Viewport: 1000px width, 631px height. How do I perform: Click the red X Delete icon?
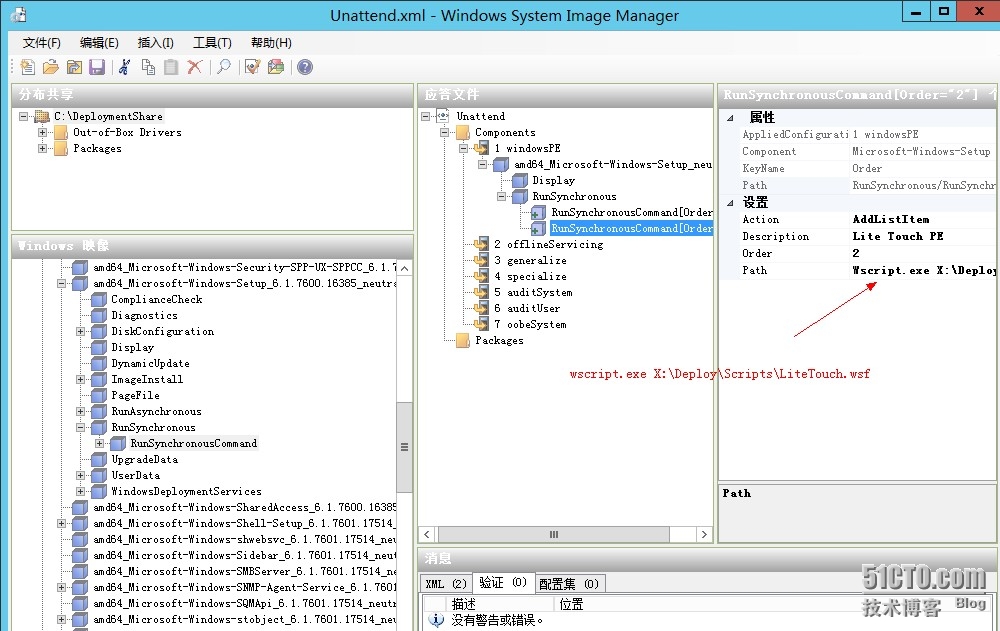[x=195, y=67]
